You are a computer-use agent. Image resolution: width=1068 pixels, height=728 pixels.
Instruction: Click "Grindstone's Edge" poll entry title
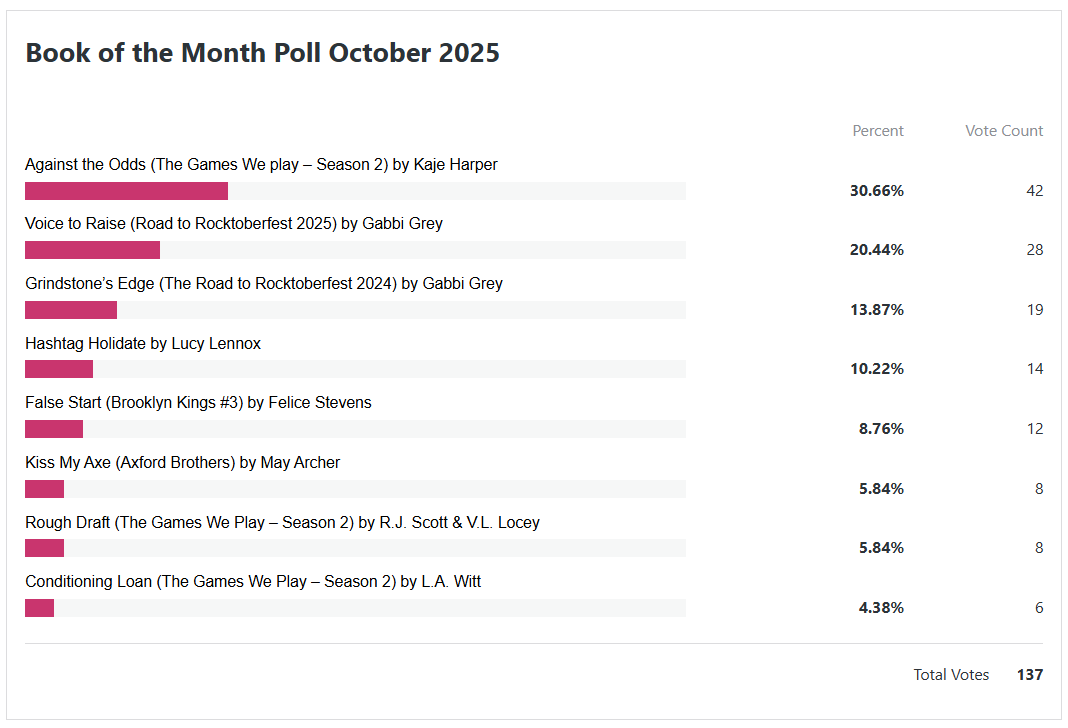[x=264, y=284]
